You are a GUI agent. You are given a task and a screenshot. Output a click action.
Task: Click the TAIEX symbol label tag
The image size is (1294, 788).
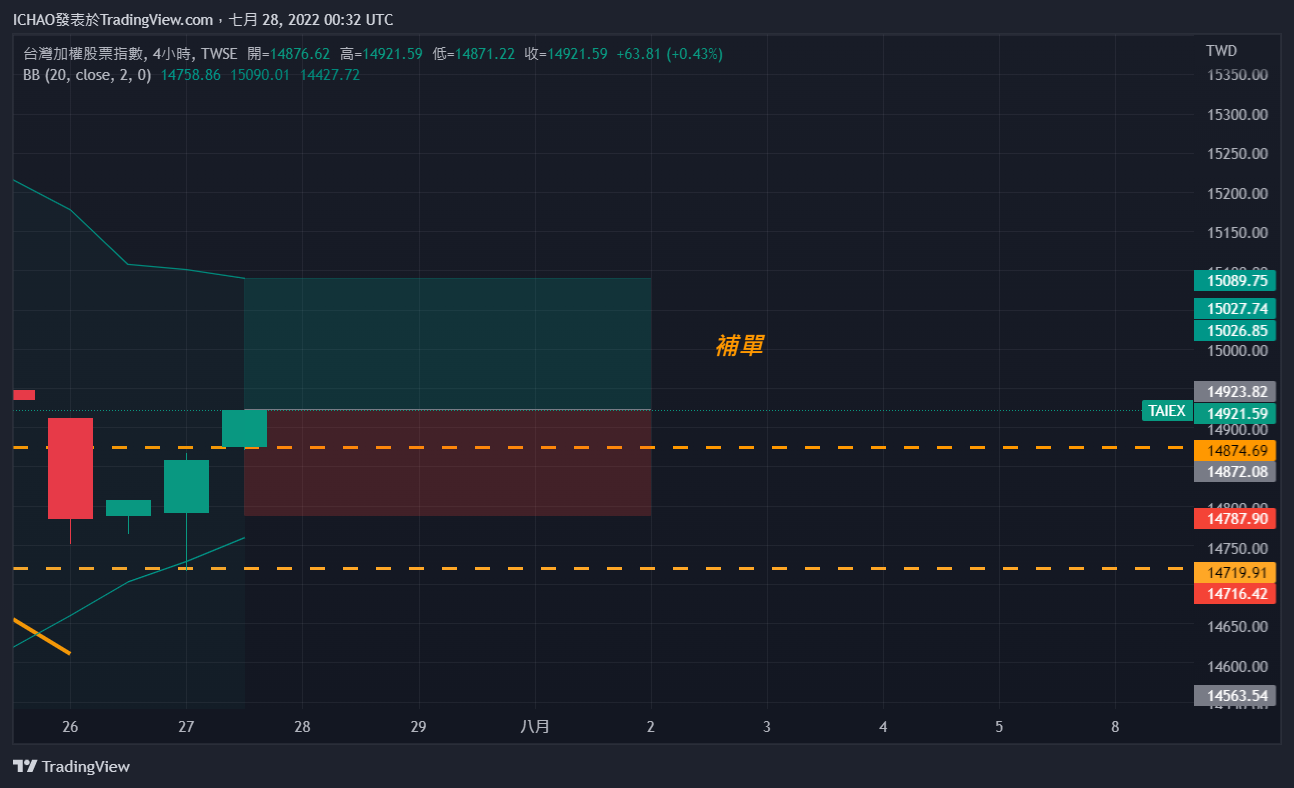pyautogui.click(x=1166, y=411)
